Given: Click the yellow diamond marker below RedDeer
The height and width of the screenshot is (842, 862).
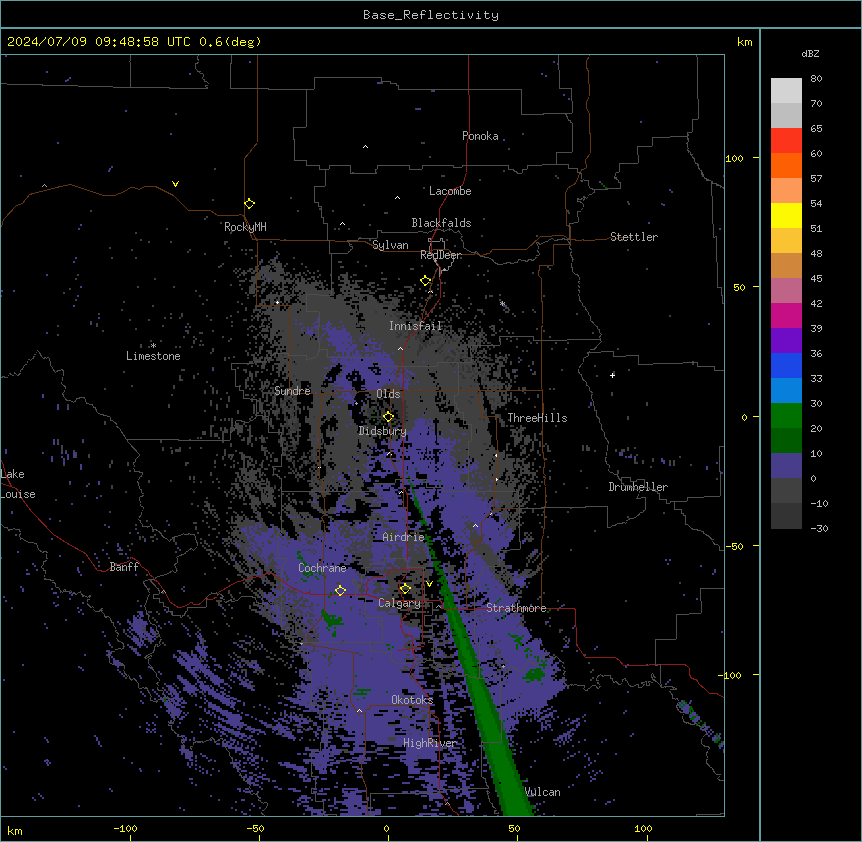Looking at the screenshot, I should 426,281.
